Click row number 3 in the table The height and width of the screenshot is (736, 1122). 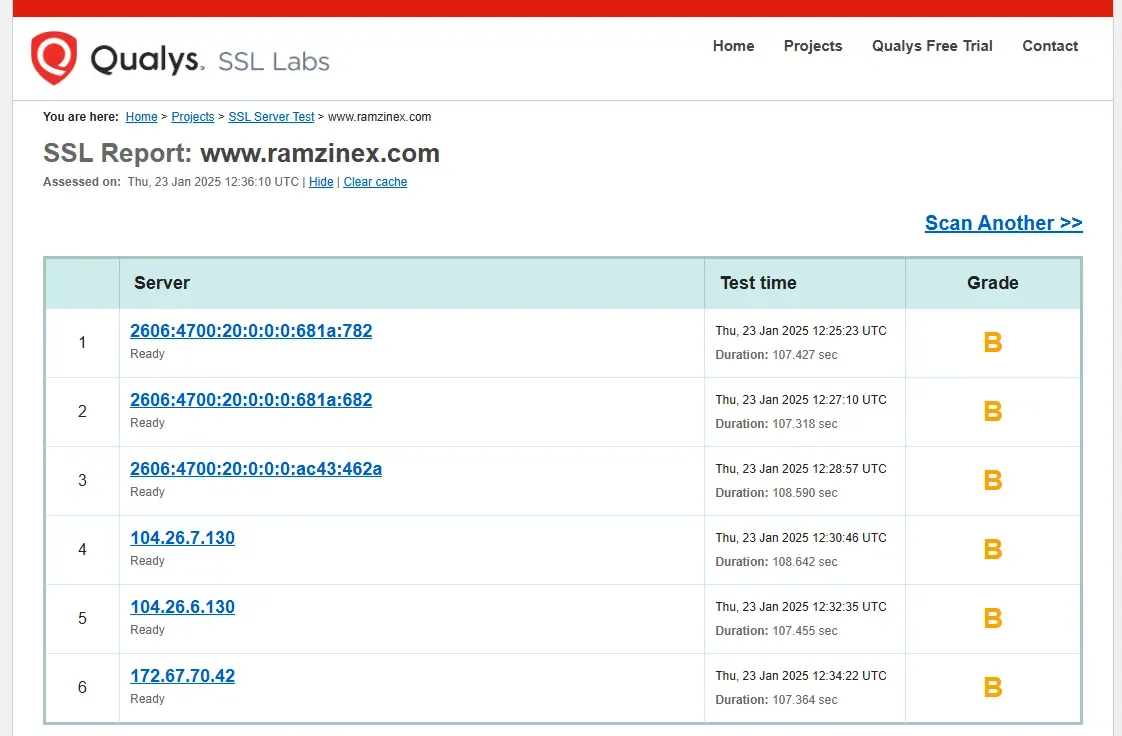tap(82, 480)
